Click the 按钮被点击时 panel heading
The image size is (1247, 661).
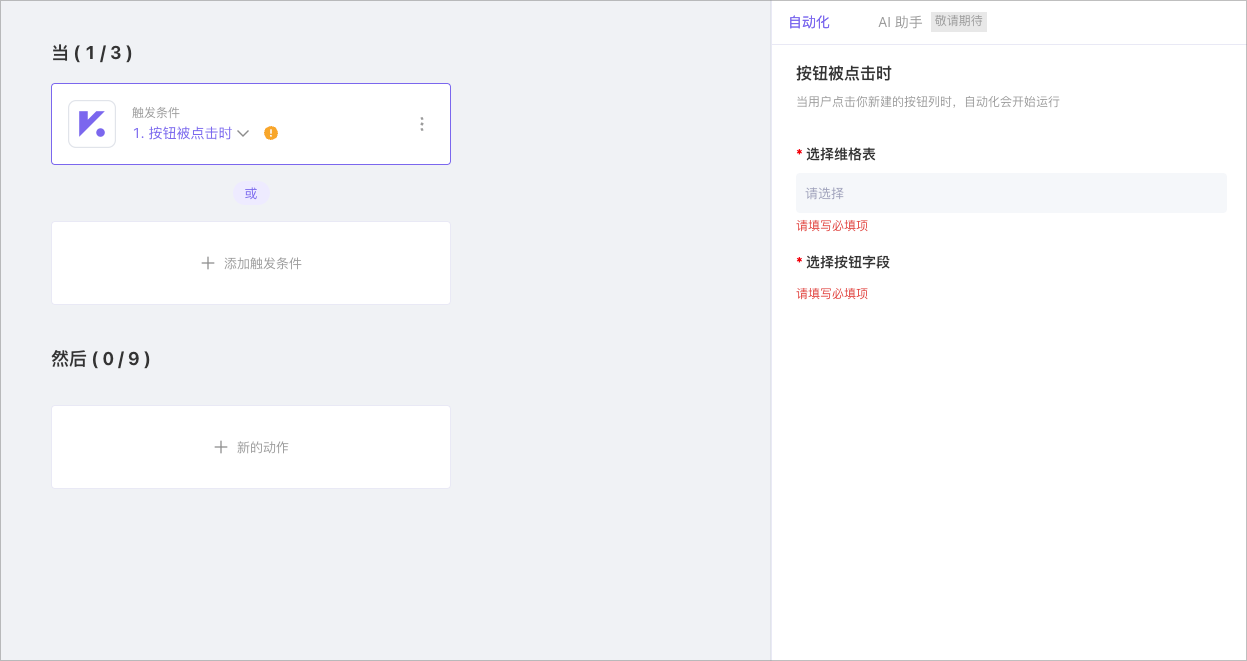pyautogui.click(x=842, y=73)
